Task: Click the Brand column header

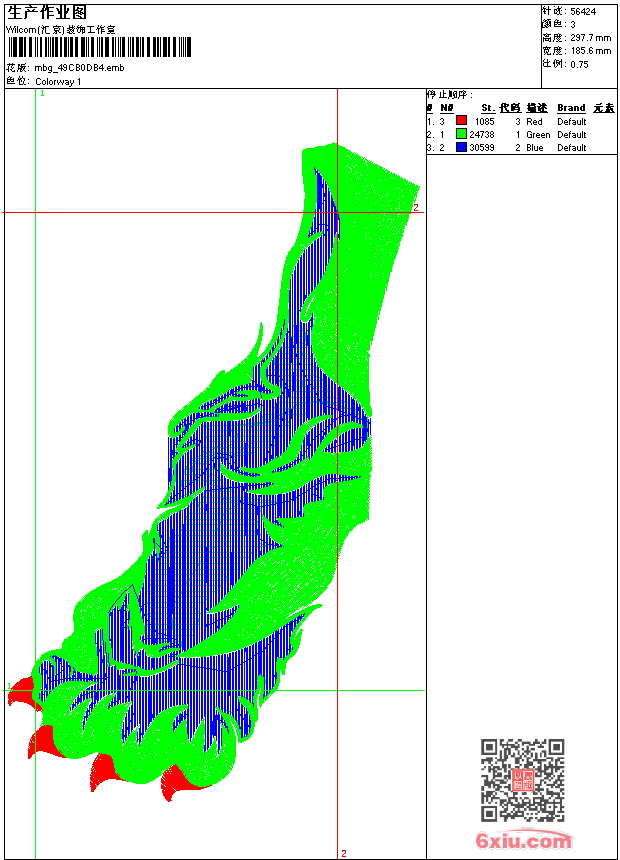Action: (571, 108)
